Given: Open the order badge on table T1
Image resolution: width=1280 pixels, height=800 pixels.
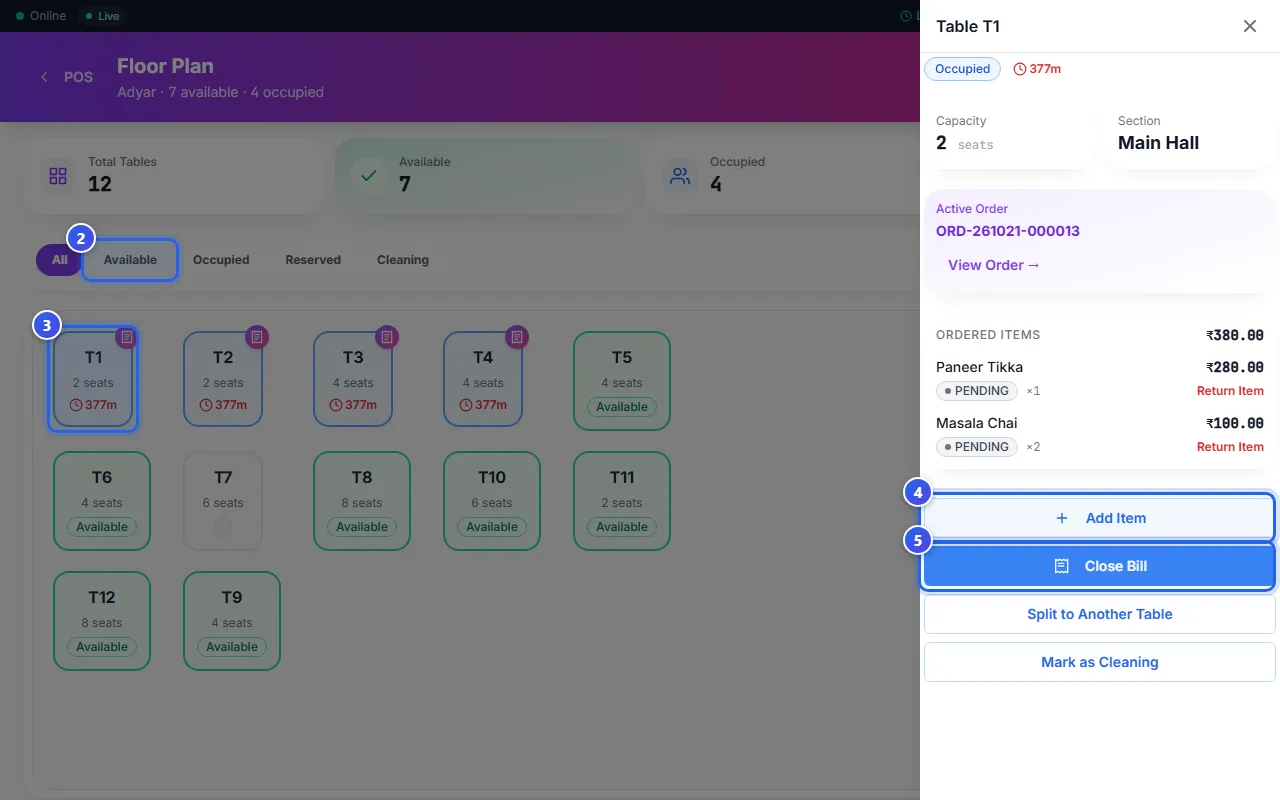Looking at the screenshot, I should click(x=127, y=337).
